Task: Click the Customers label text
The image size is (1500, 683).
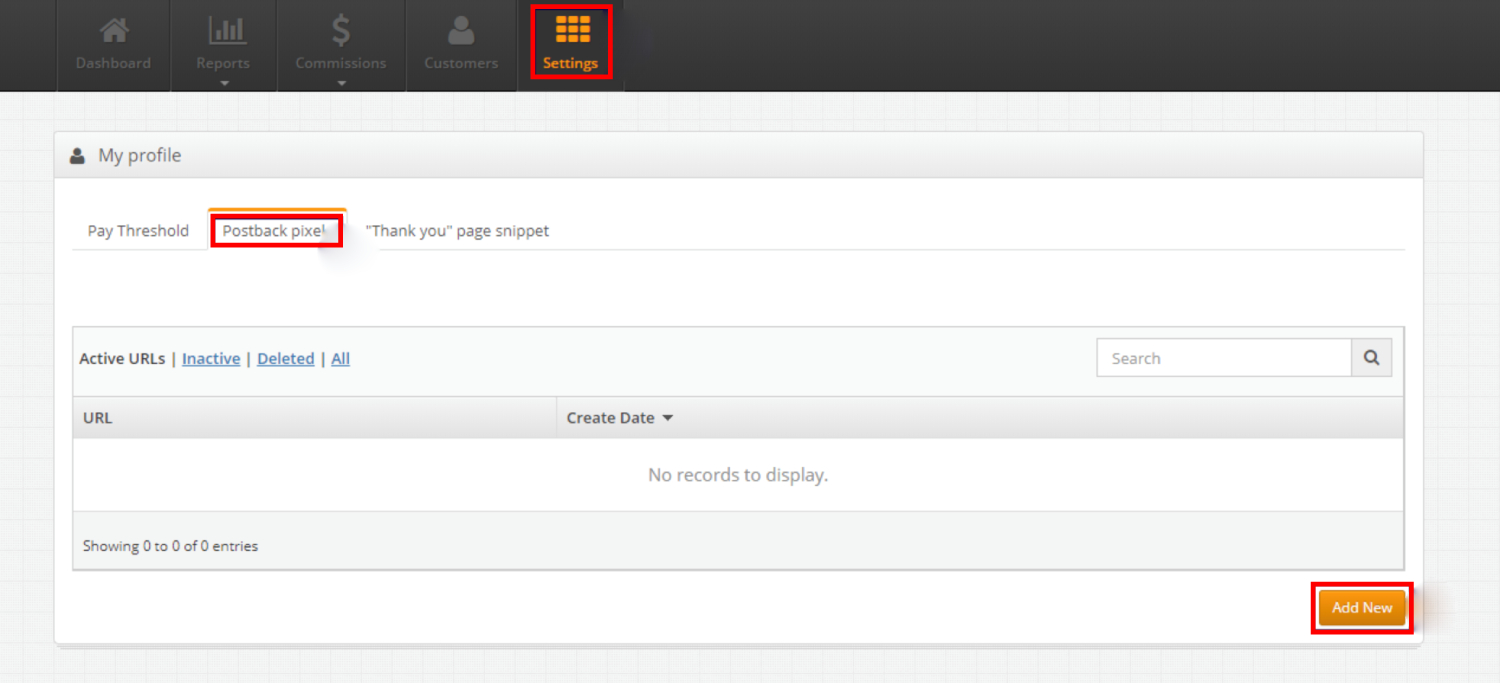Action: [x=461, y=63]
